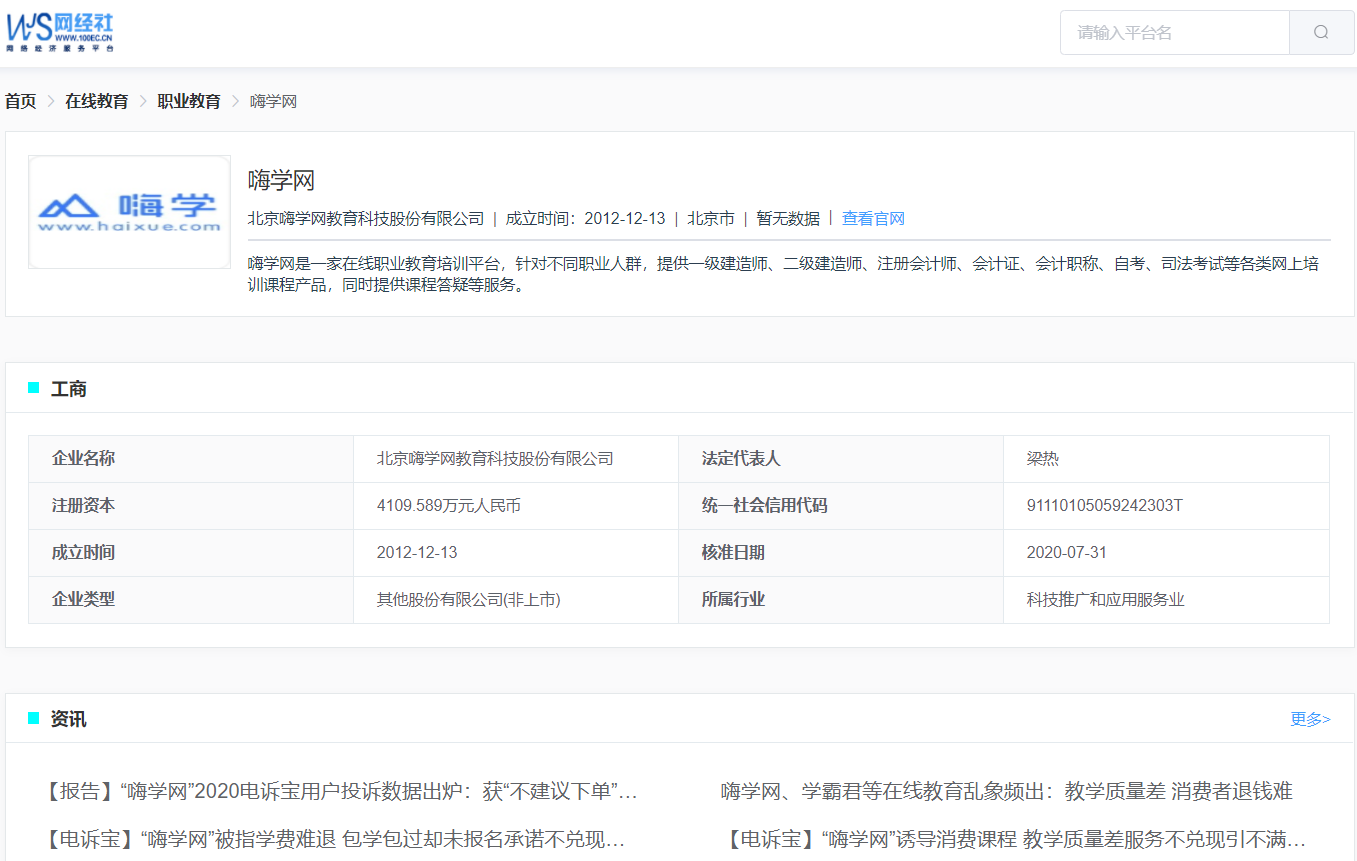This screenshot has height=861, width=1357.
Task: Click 嗨学网 breadcrumb item
Action: 273,101
